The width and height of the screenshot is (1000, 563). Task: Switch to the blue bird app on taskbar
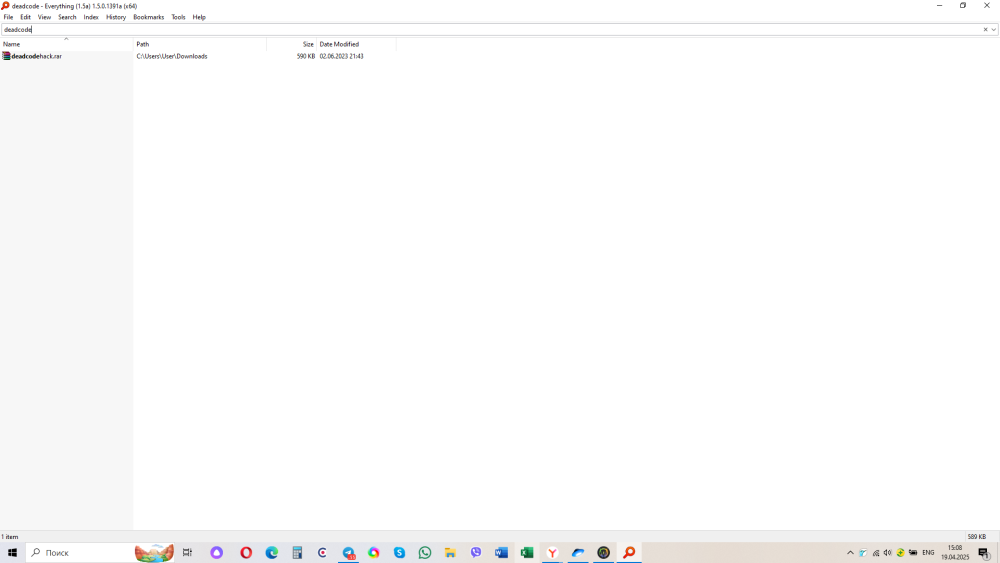[578, 553]
